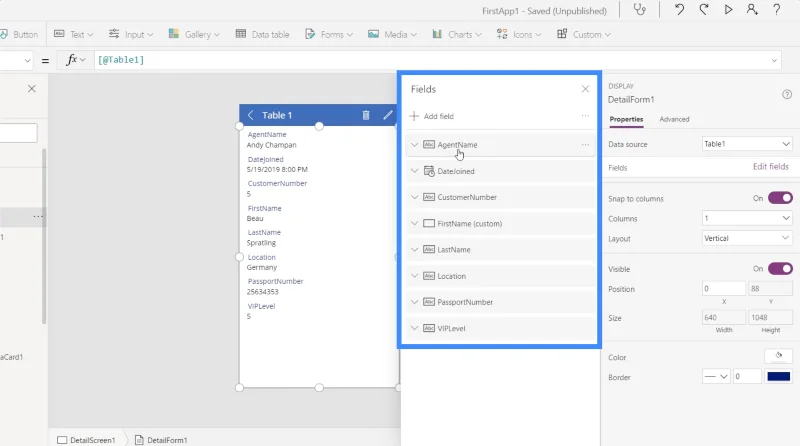This screenshot has width=800, height=446.
Task: Click the Edit fields link
Action: pos(770,167)
